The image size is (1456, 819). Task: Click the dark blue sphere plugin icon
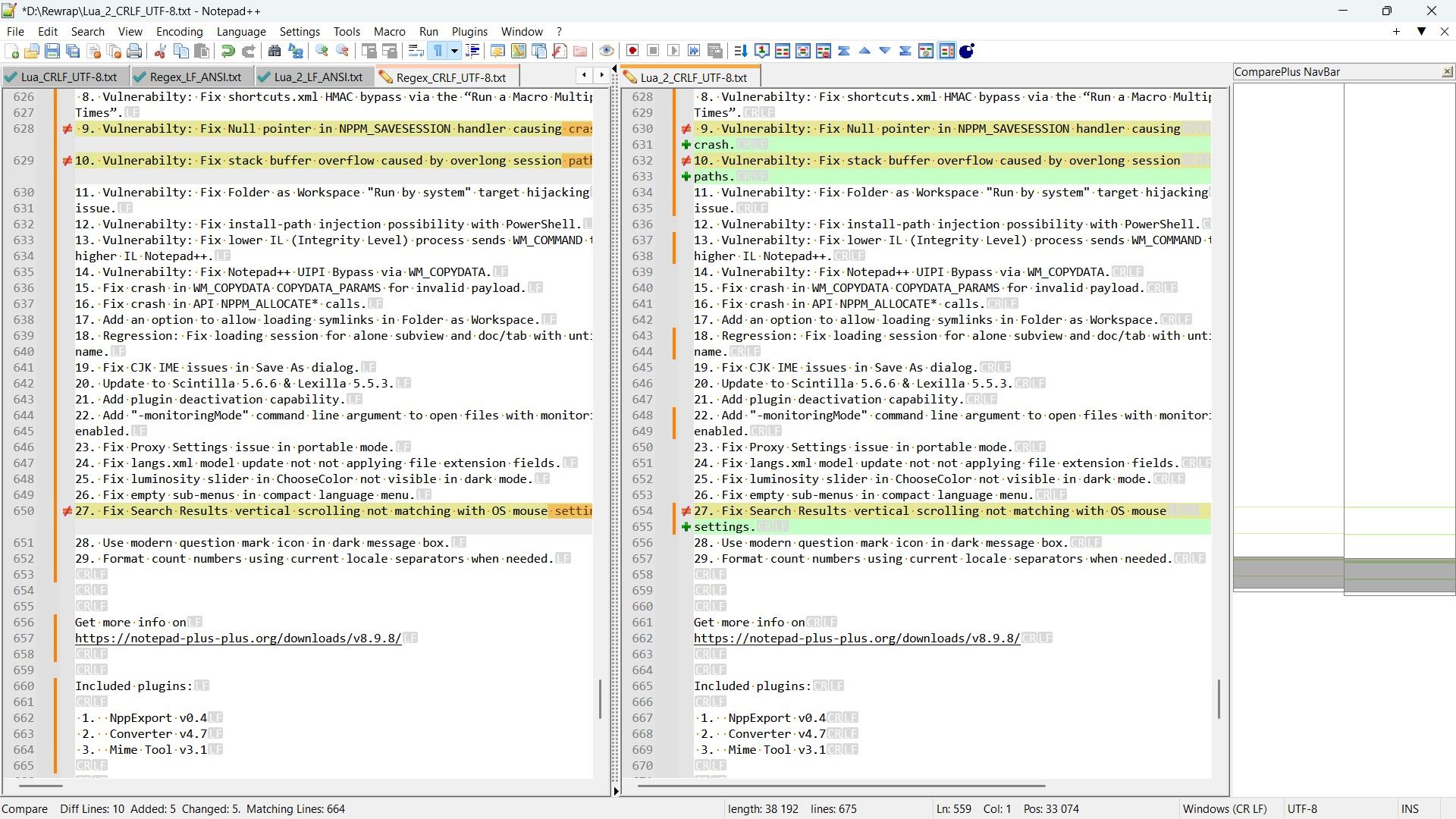[x=967, y=51]
